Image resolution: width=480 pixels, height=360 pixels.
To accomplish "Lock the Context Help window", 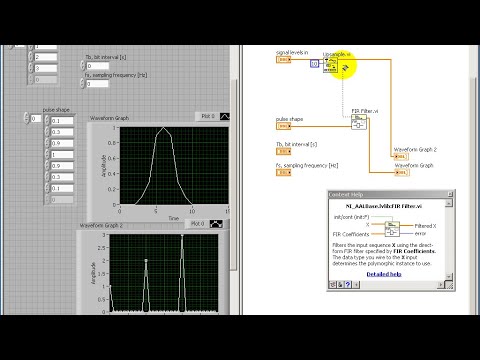I will [340, 284].
